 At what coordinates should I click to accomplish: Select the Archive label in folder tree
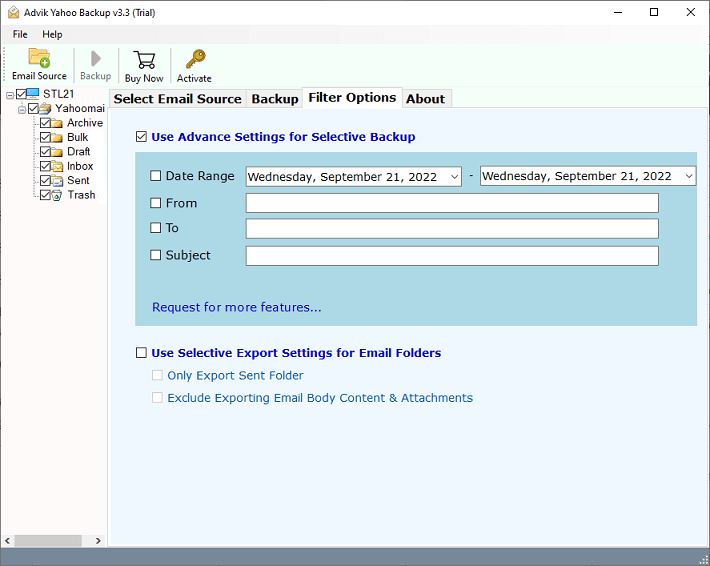click(85, 123)
